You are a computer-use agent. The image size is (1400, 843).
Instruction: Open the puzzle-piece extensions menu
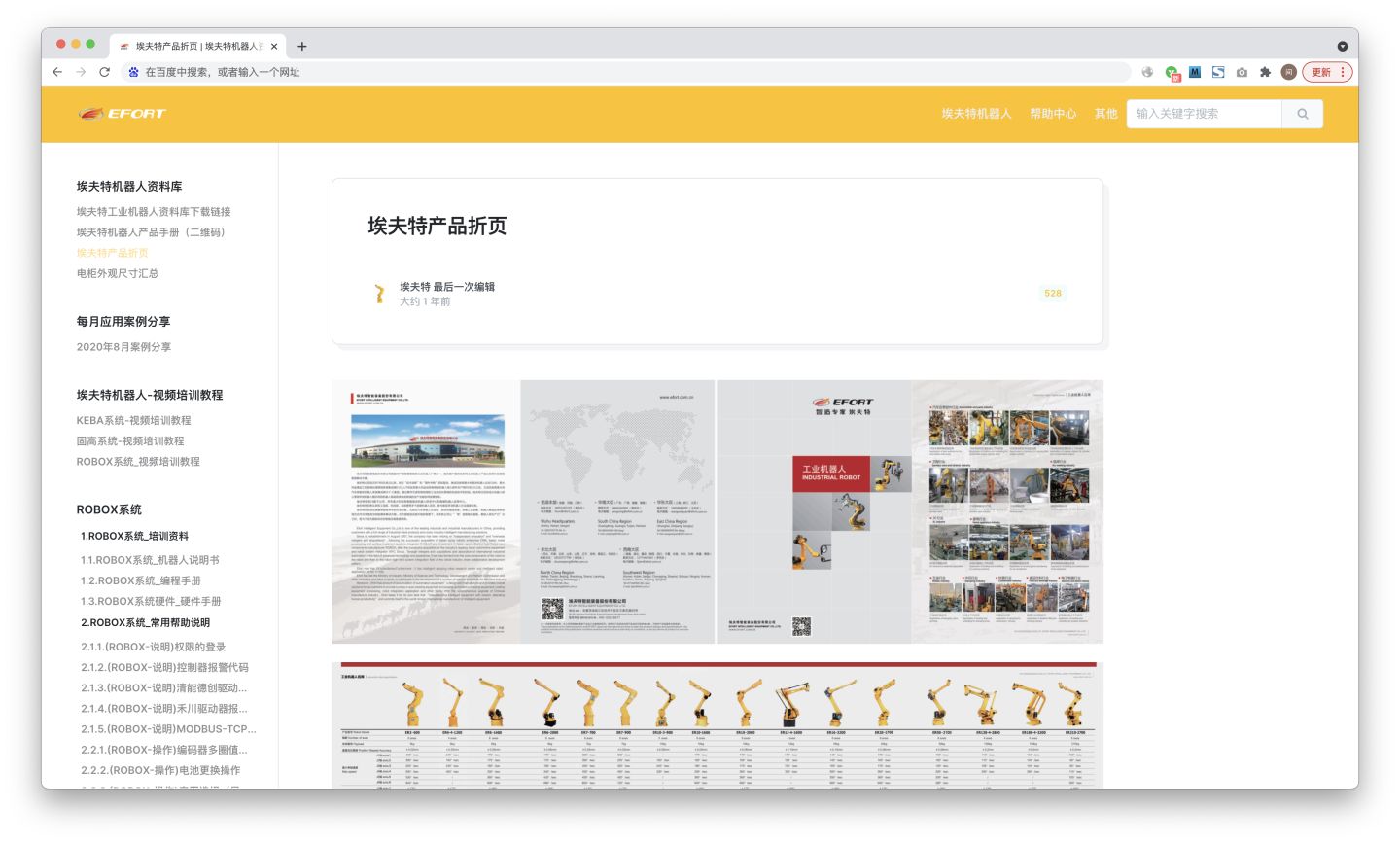tap(1265, 72)
